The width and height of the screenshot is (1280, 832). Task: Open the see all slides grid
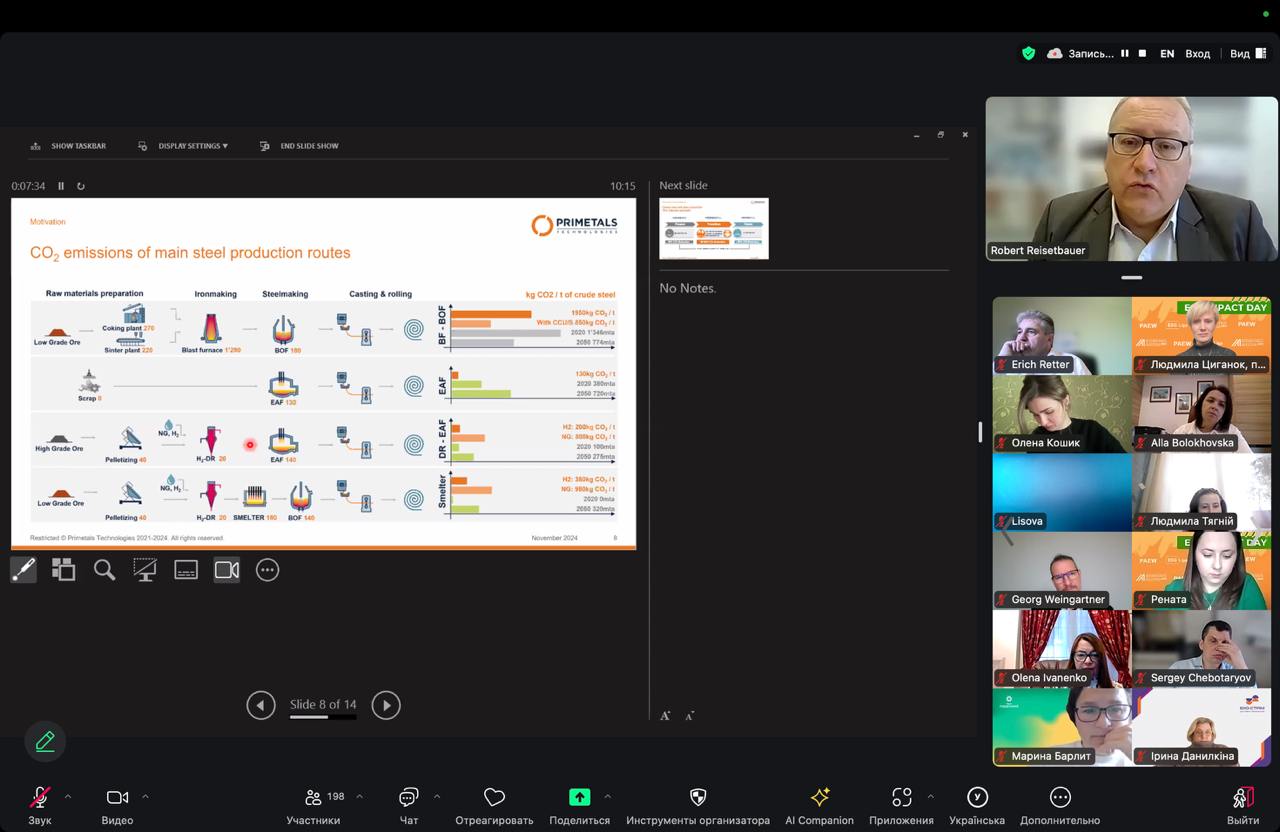(64, 570)
